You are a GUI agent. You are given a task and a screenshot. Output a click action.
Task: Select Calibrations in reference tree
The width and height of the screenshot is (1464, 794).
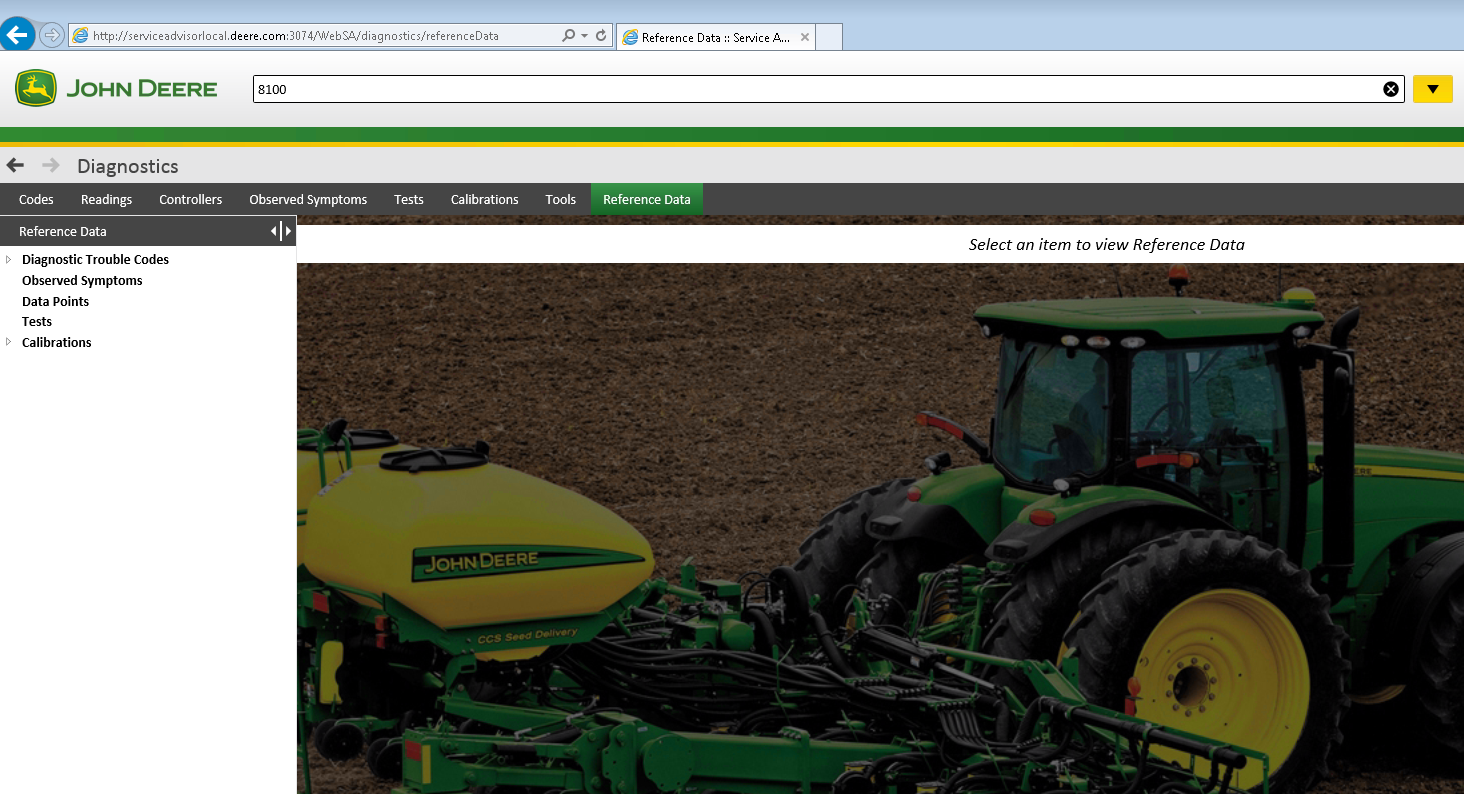56,342
